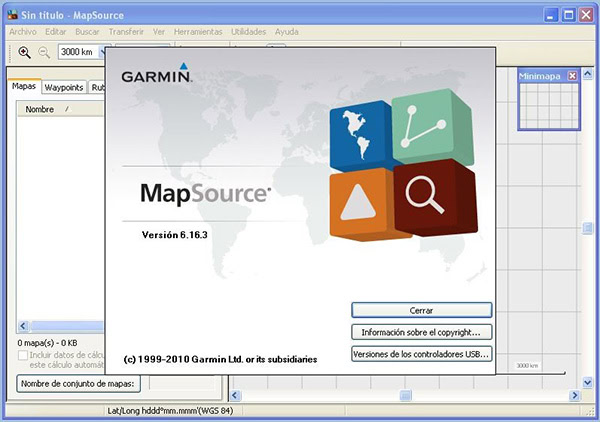Maximize the MapSource window
600x422 pixels.
click(569, 15)
